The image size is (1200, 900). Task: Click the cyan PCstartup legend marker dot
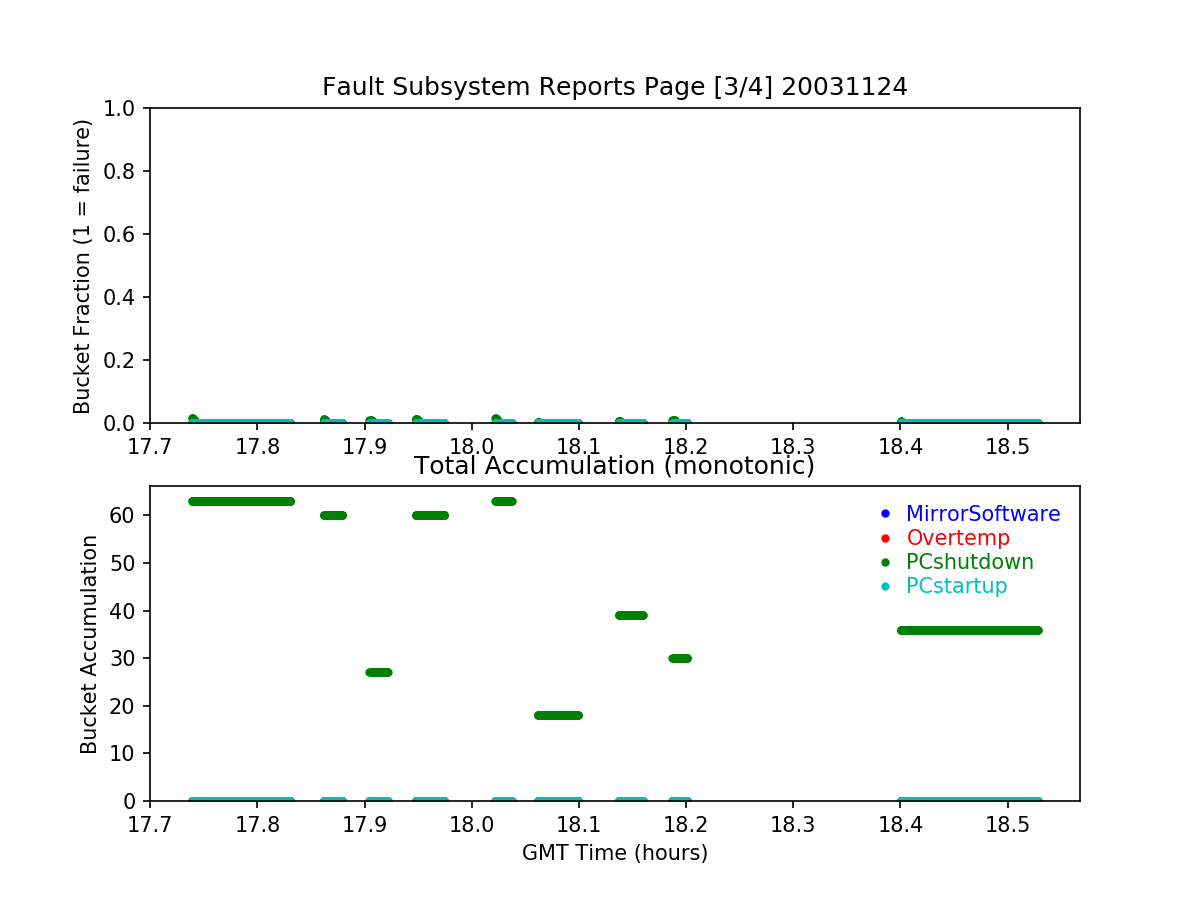(x=884, y=586)
